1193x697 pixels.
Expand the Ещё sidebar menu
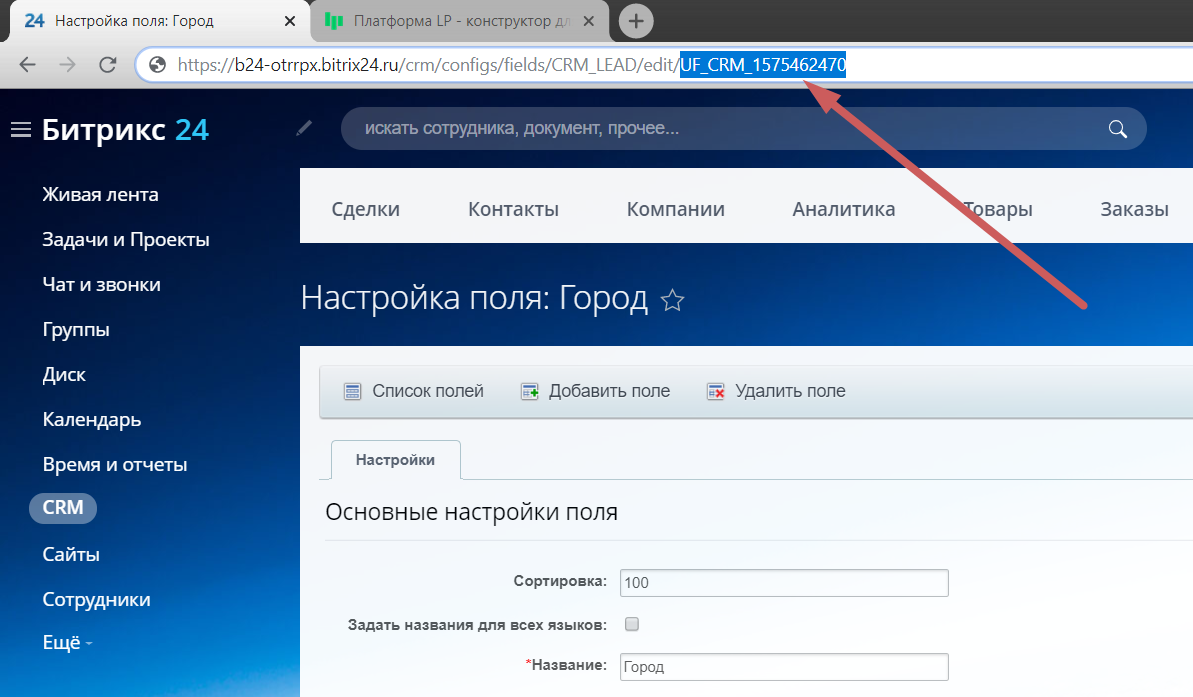click(x=67, y=644)
